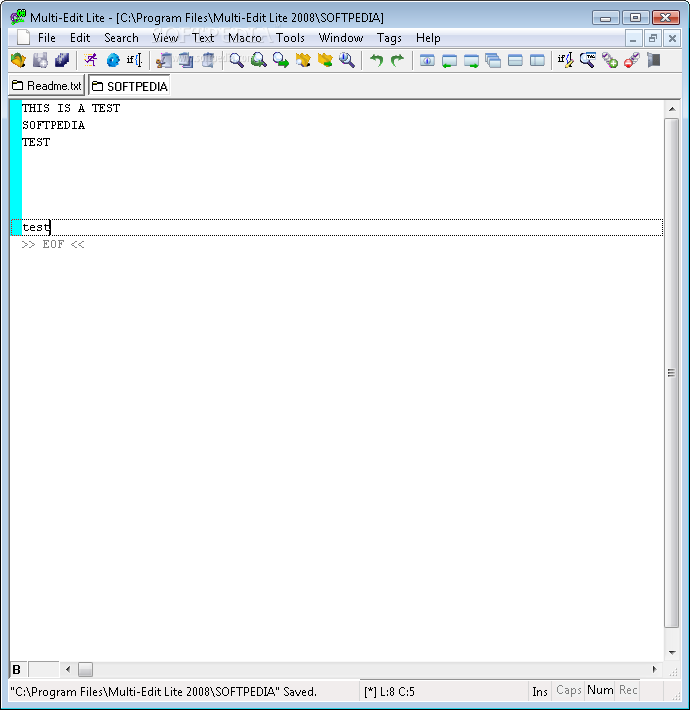
Task: Click the B button at bottom left
Action: pos(17,669)
